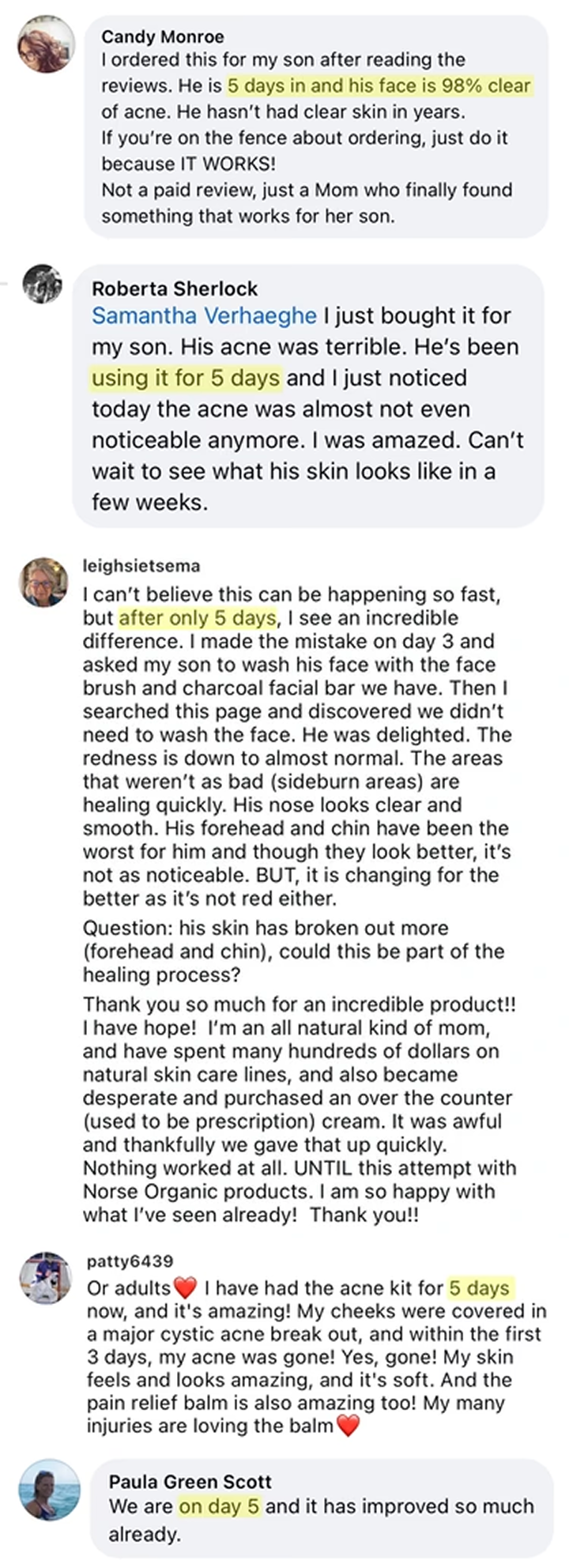
Task: Click the Paula Green Scott name
Action: pos(190,1482)
